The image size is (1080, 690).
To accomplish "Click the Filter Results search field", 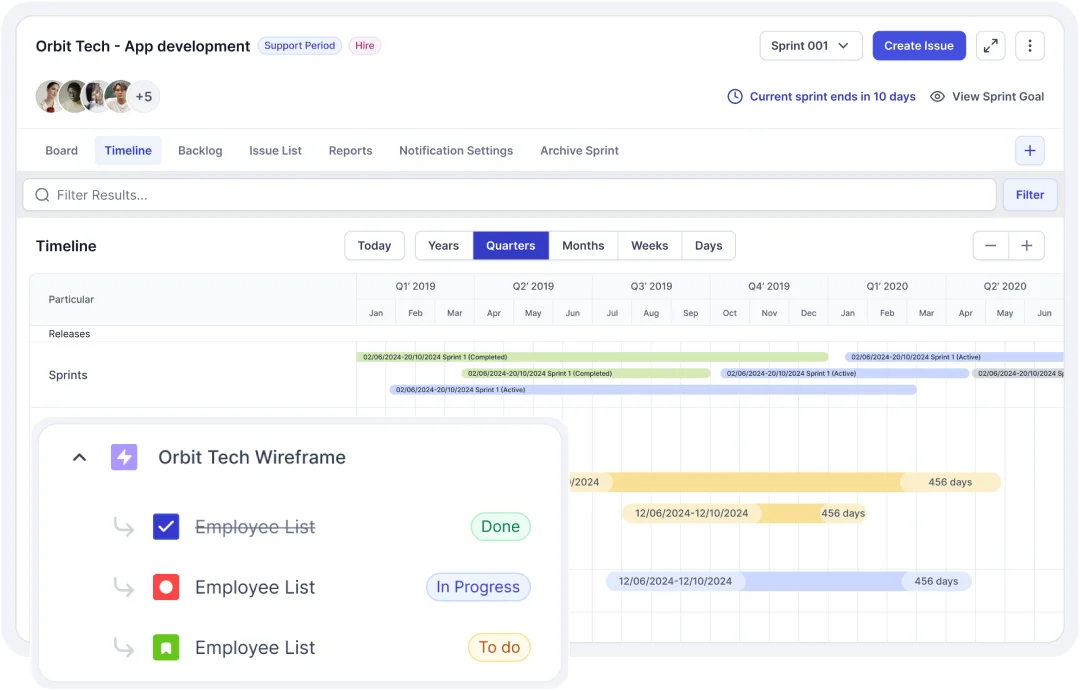I will [x=510, y=195].
